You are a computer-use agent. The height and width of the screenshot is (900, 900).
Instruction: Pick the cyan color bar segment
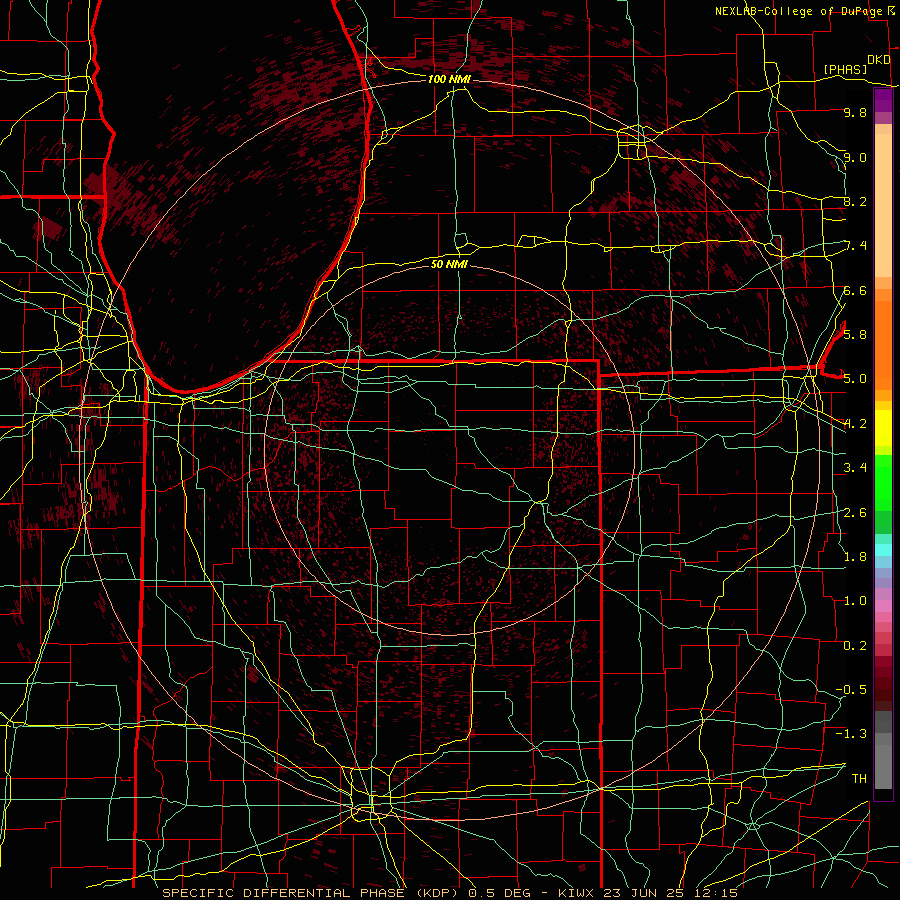883,550
